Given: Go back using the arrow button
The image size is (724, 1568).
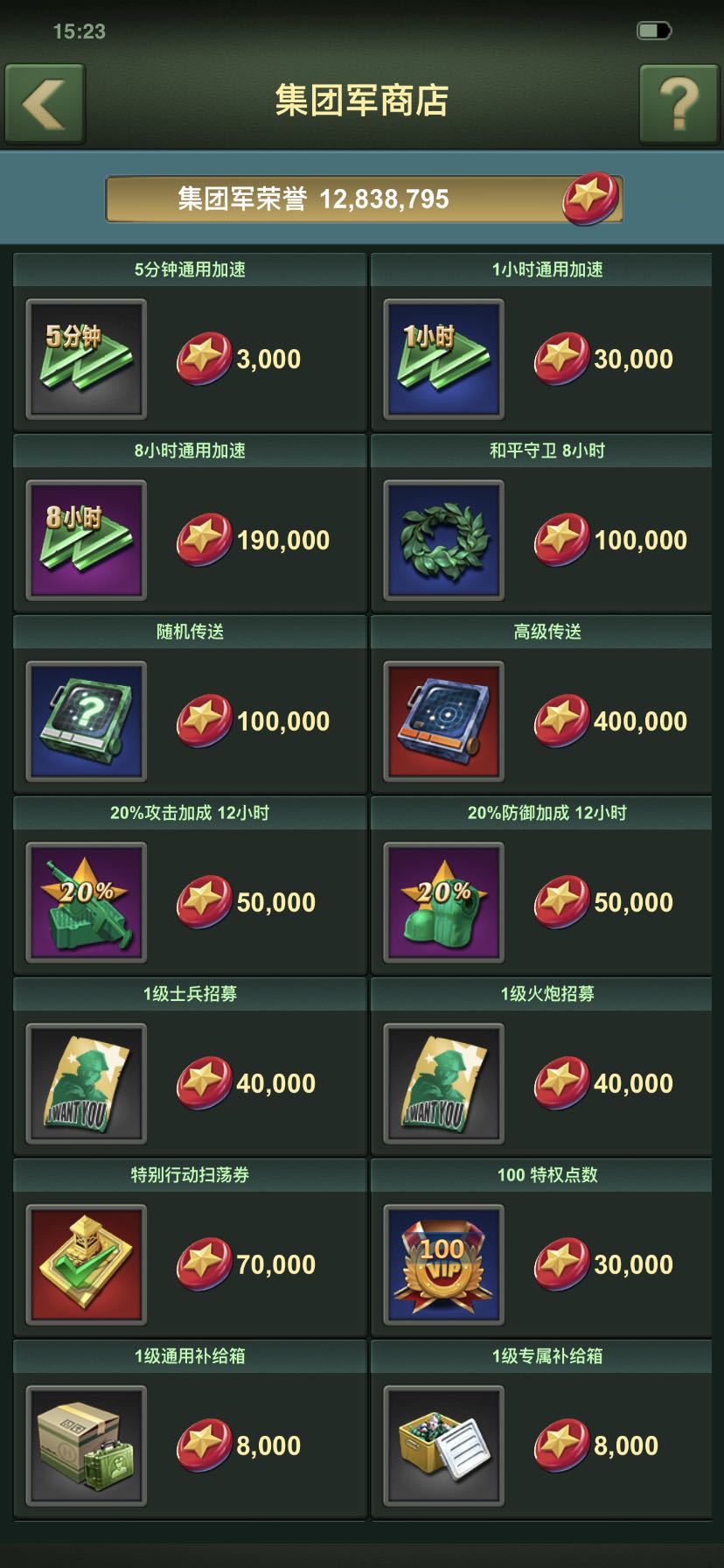Looking at the screenshot, I should coord(45,103).
